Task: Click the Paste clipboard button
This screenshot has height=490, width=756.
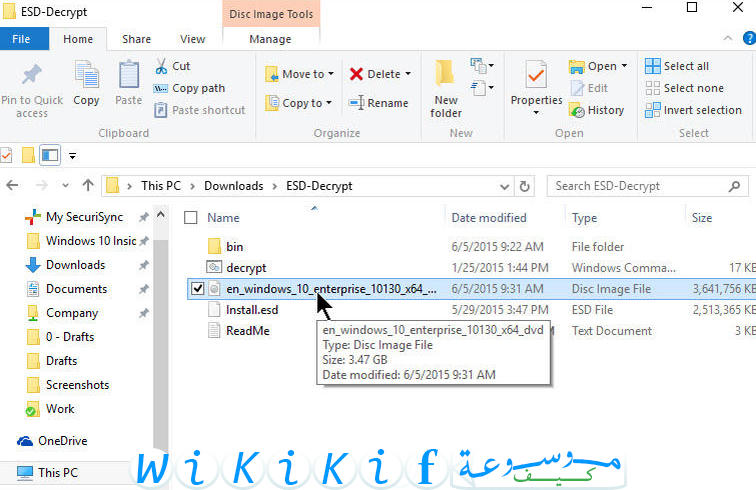Action: tap(129, 83)
